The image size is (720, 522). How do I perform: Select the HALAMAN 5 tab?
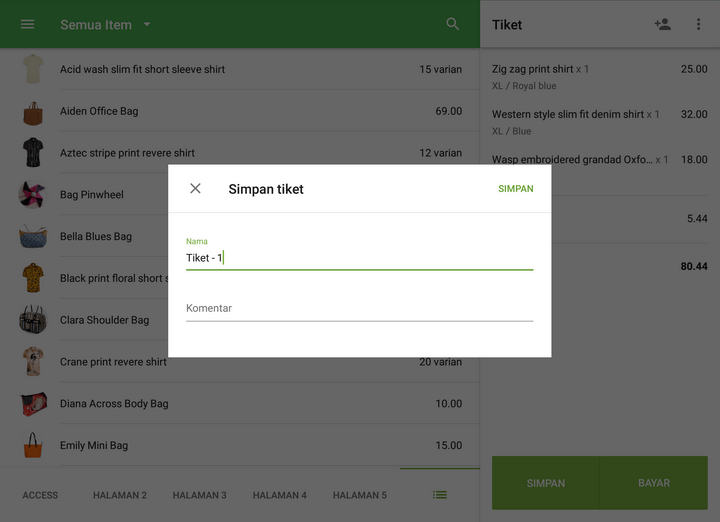click(359, 495)
